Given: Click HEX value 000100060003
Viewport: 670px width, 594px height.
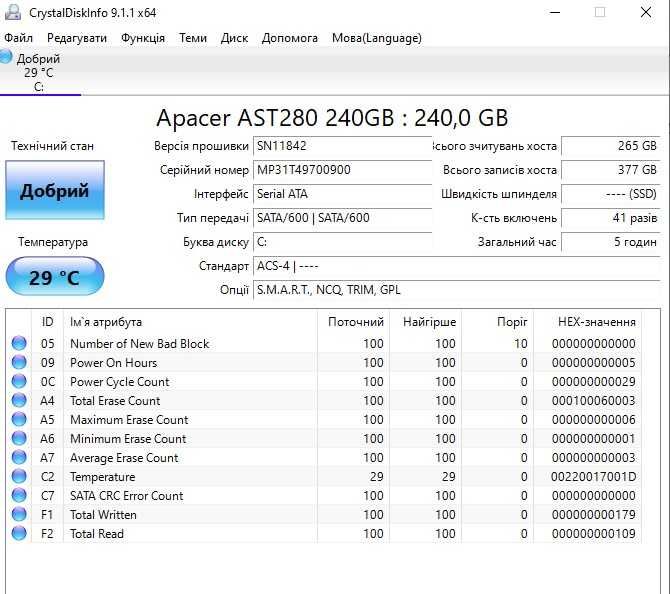Looking at the screenshot, I should (594, 400).
